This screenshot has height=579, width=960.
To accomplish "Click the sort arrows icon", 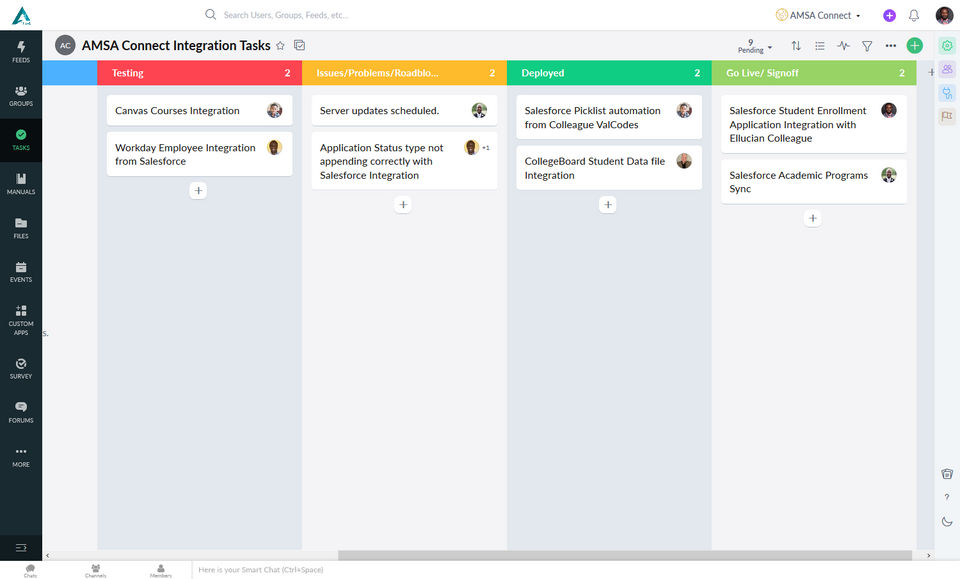I will click(796, 45).
